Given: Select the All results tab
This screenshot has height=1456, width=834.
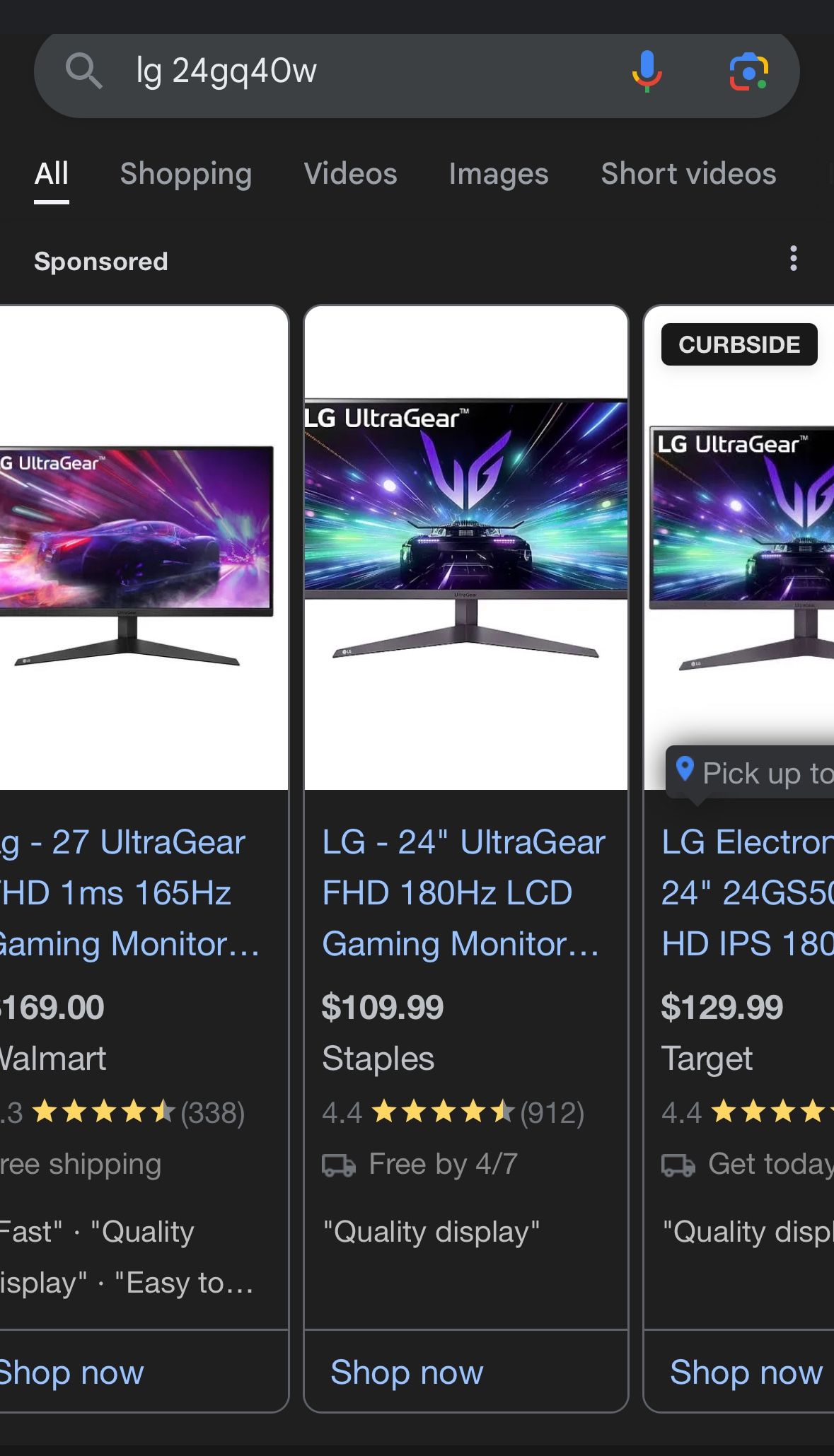Looking at the screenshot, I should coord(52,174).
